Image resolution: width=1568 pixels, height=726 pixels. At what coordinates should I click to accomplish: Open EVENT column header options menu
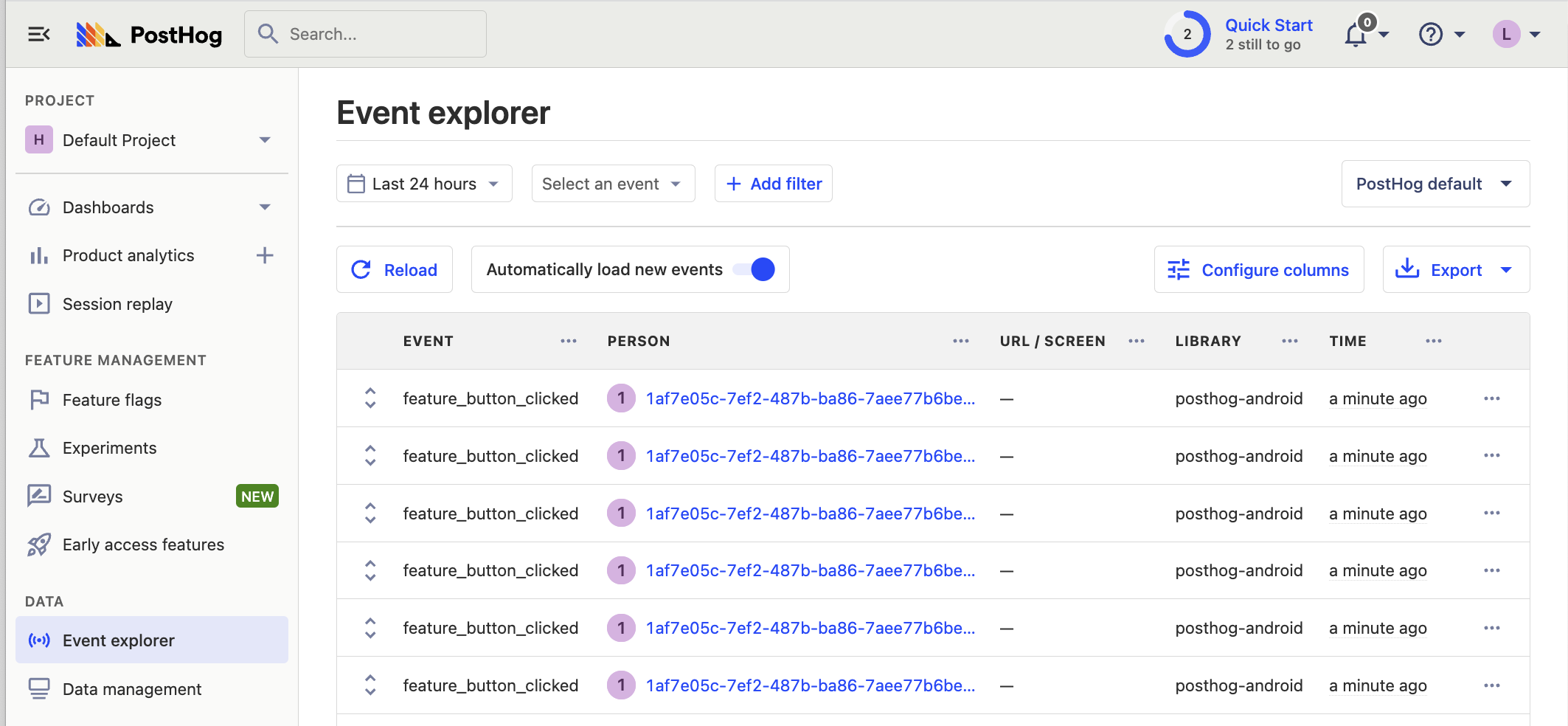(x=568, y=341)
